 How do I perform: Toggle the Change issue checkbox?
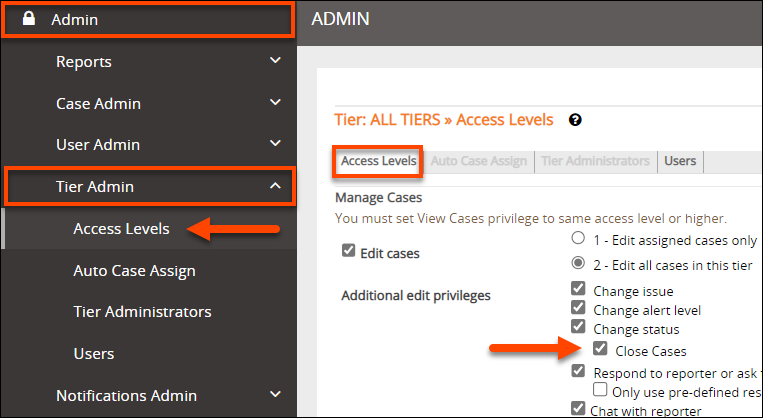578,289
